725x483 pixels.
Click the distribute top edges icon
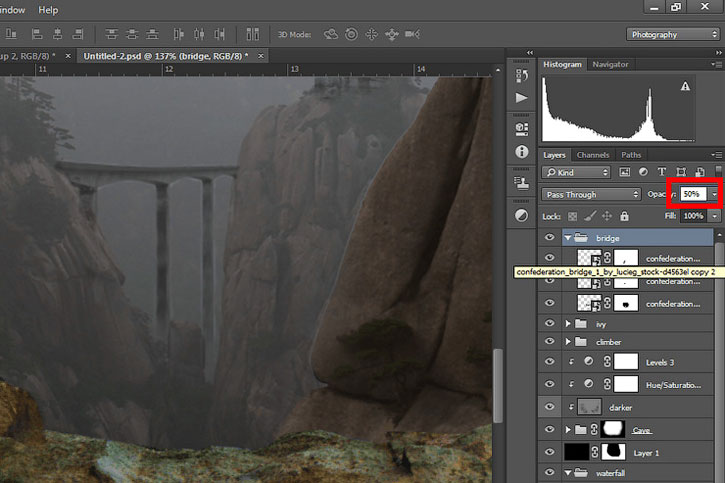click(111, 34)
